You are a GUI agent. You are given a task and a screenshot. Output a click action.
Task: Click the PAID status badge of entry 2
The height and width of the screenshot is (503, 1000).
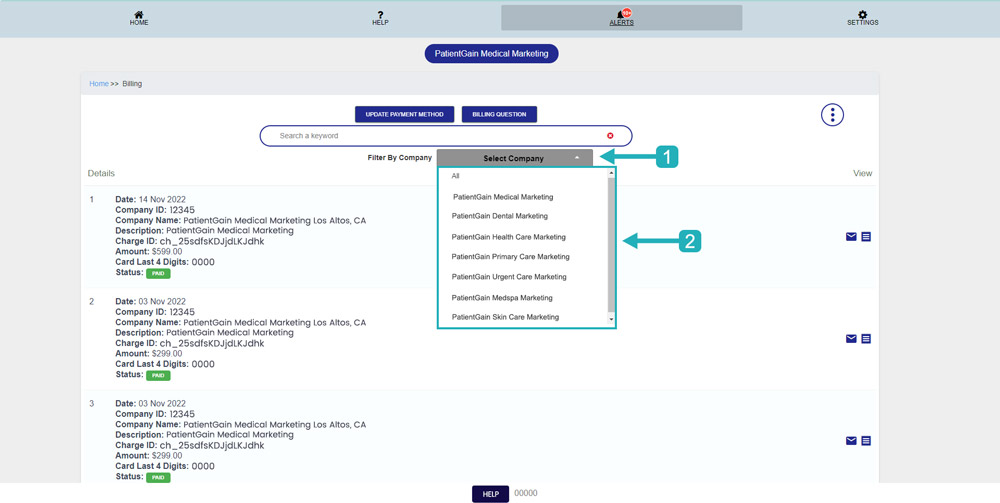point(158,375)
